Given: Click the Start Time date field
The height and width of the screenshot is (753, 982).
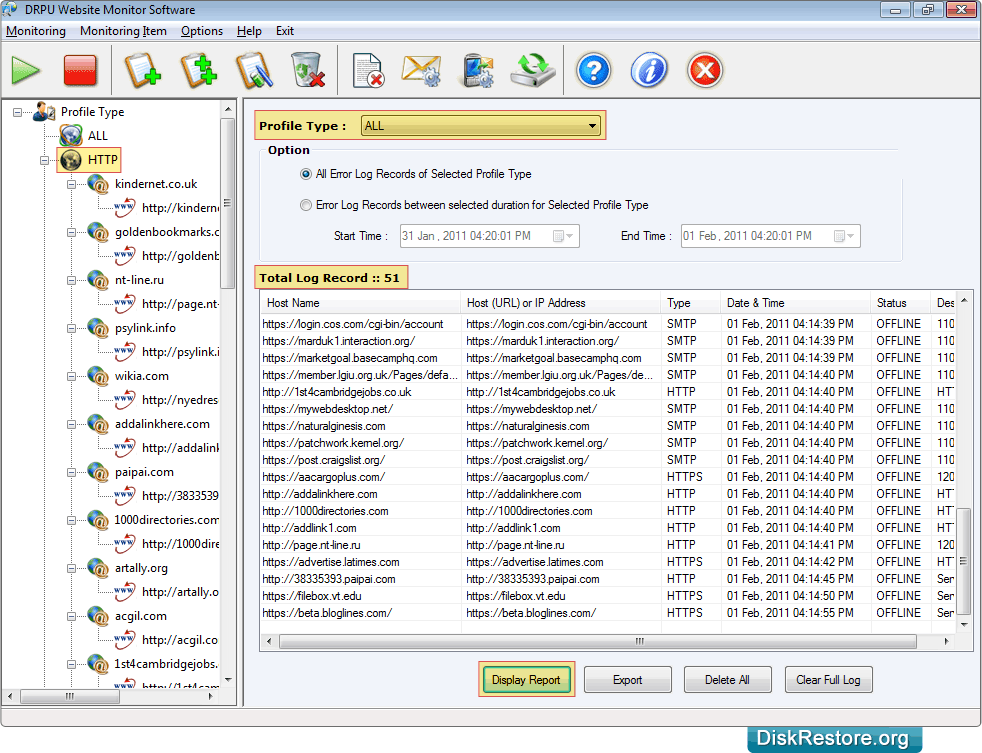Looking at the screenshot, I should tap(490, 236).
